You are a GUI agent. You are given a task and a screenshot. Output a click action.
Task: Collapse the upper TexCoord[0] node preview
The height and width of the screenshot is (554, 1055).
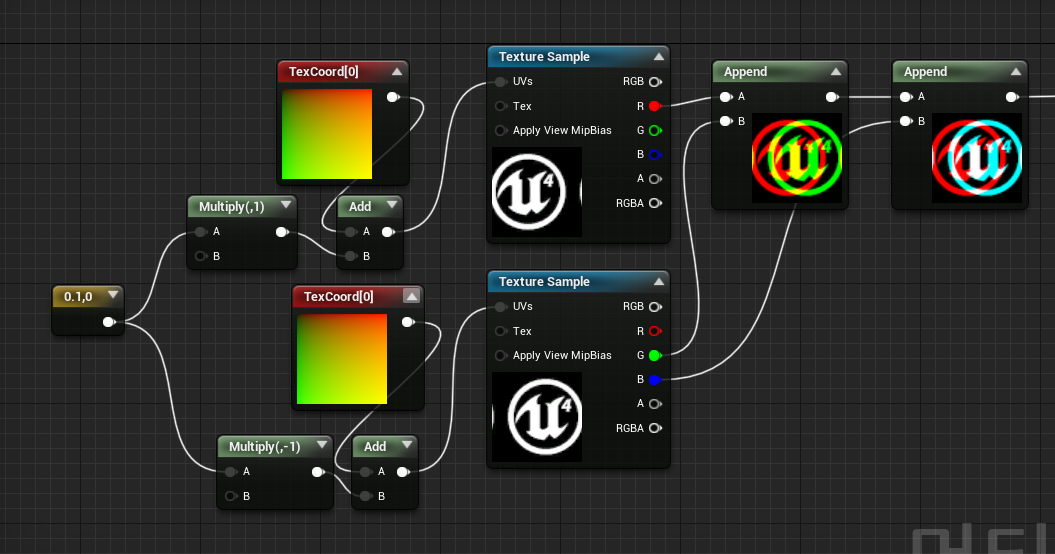pyautogui.click(x=397, y=71)
